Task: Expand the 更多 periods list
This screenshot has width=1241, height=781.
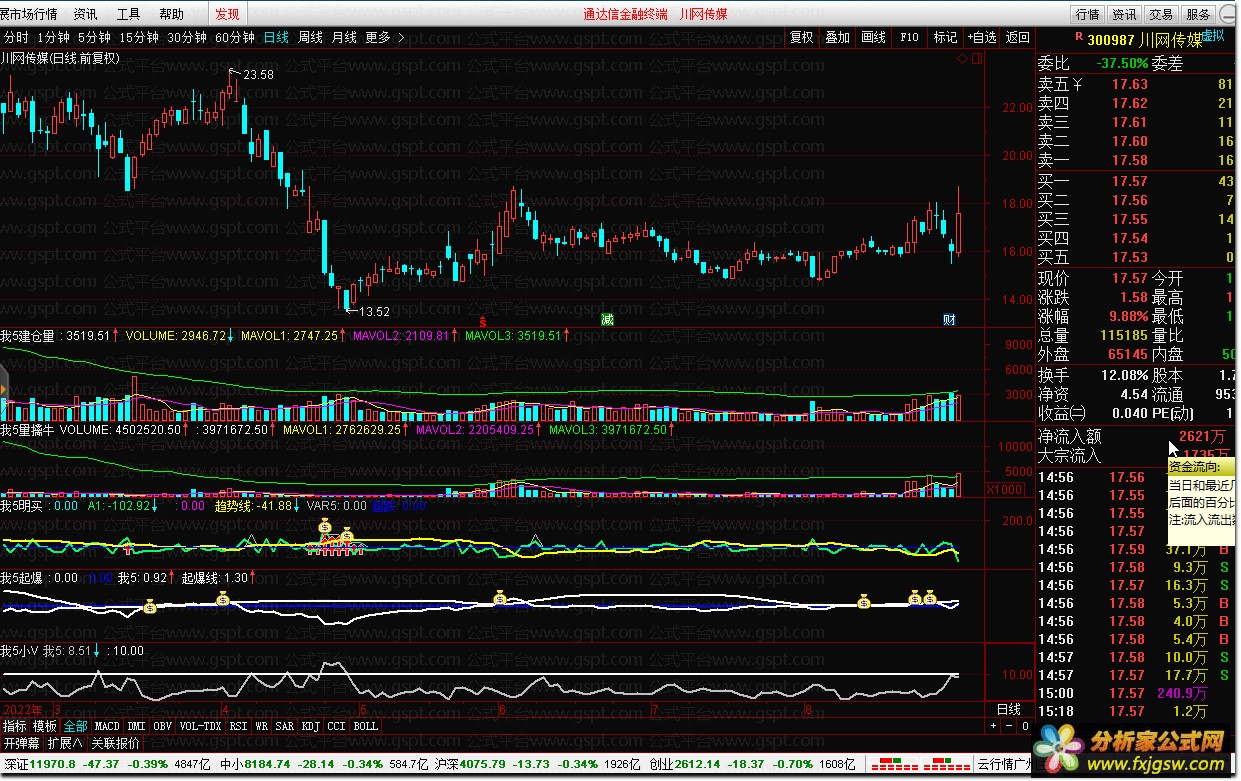Action: (385, 37)
